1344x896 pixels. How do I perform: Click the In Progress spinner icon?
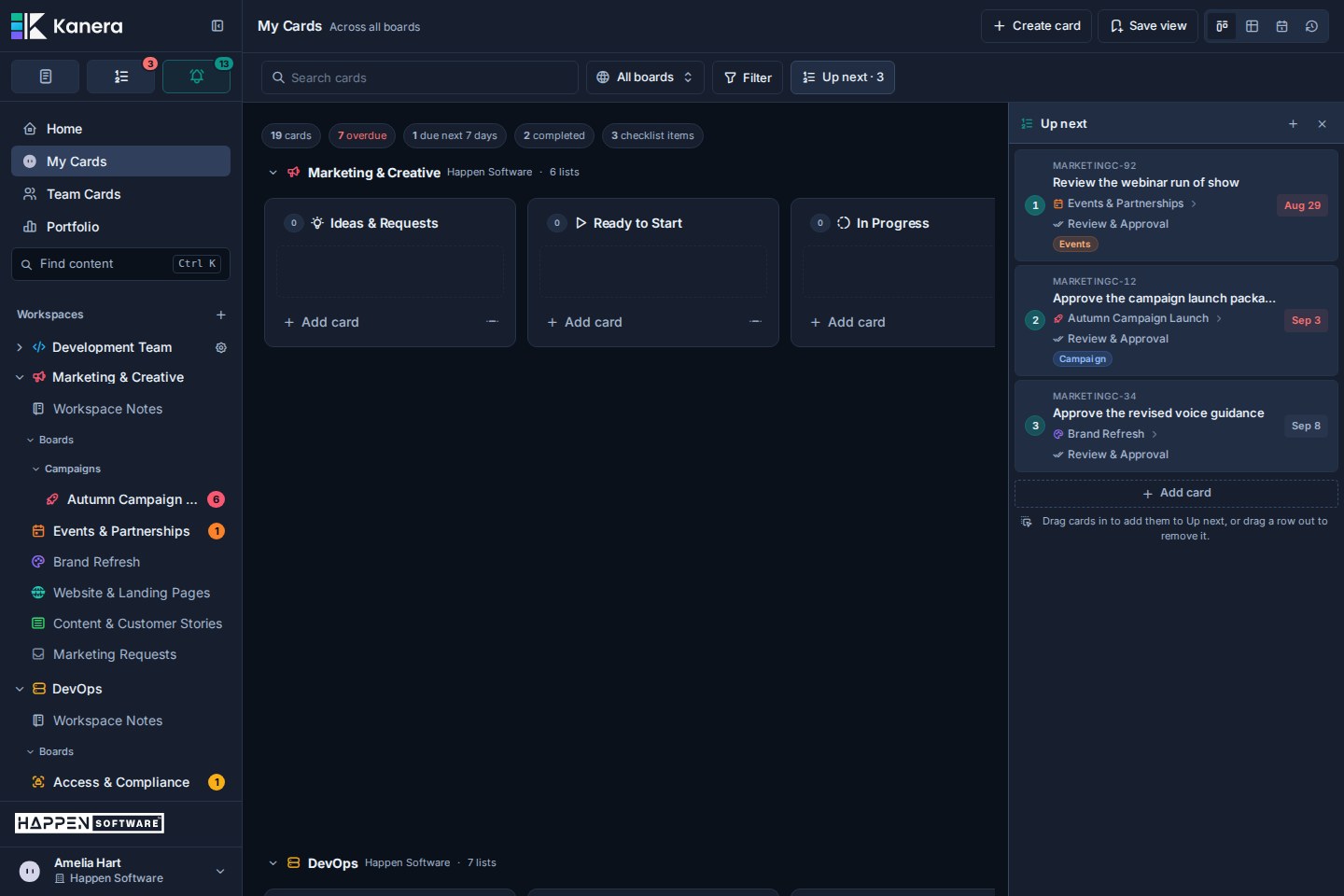(844, 223)
